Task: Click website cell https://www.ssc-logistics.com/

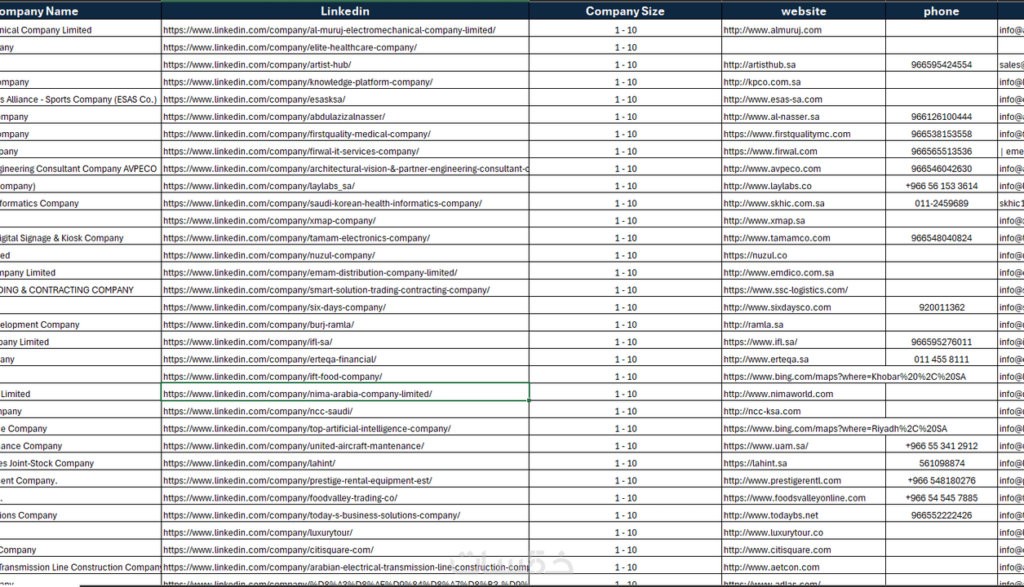Action: 803,290
